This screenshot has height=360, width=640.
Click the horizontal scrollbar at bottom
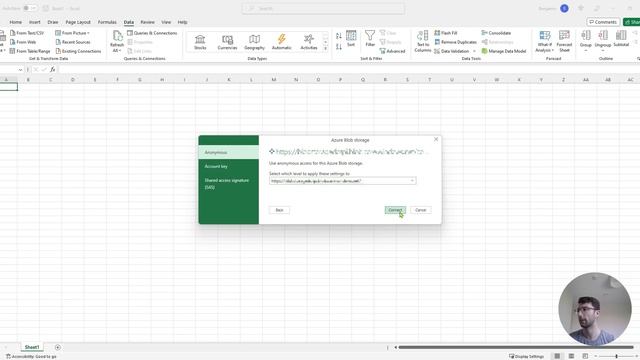pos(516,347)
